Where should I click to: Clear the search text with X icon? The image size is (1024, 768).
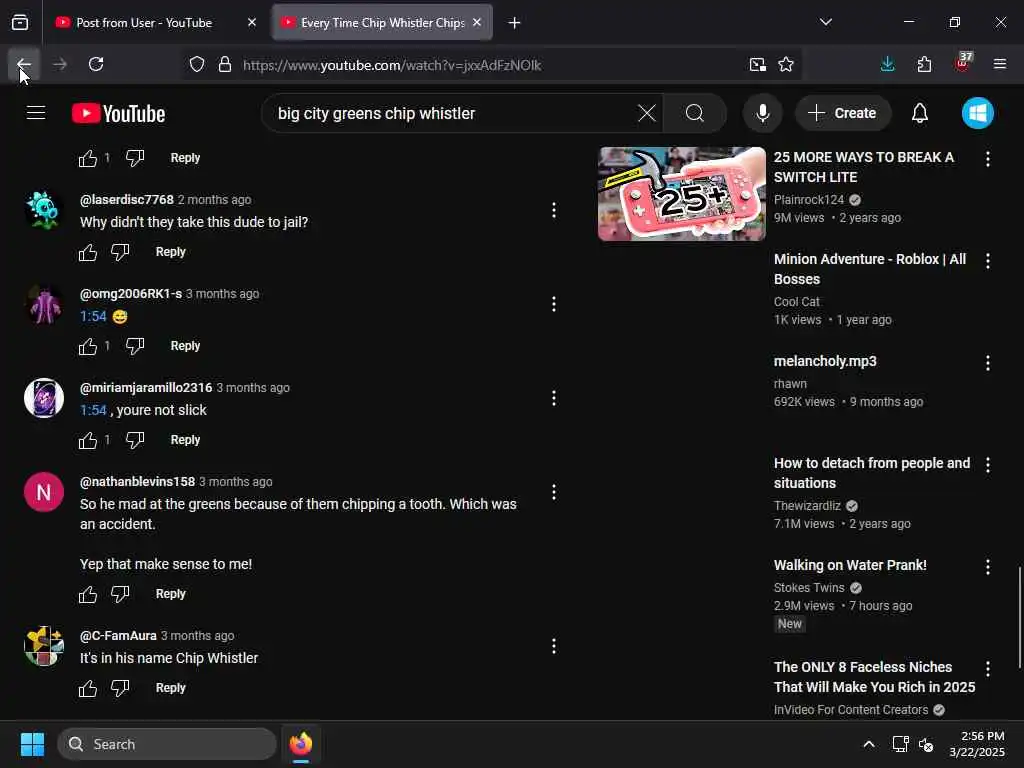(647, 113)
